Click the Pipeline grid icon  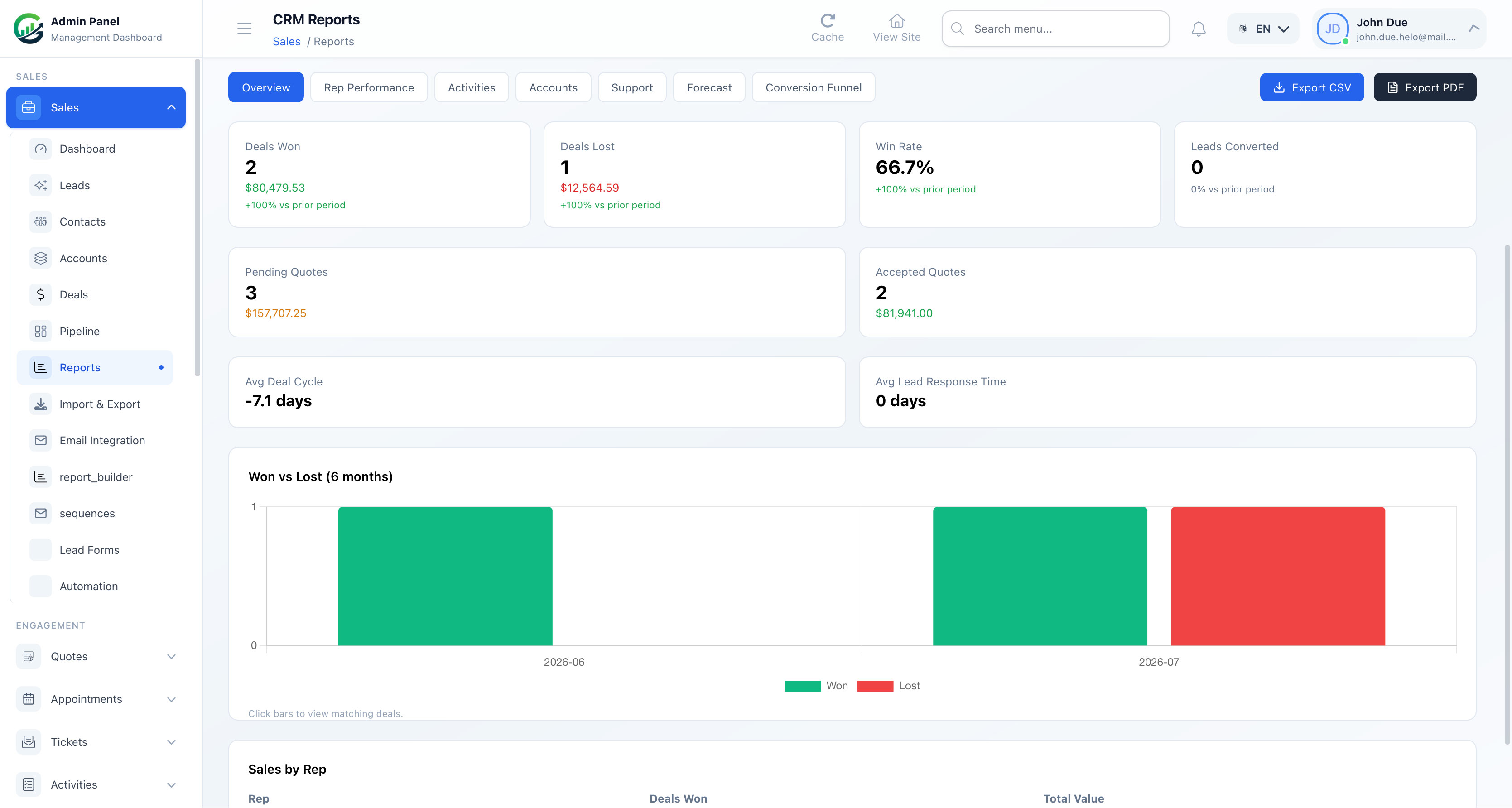point(40,332)
